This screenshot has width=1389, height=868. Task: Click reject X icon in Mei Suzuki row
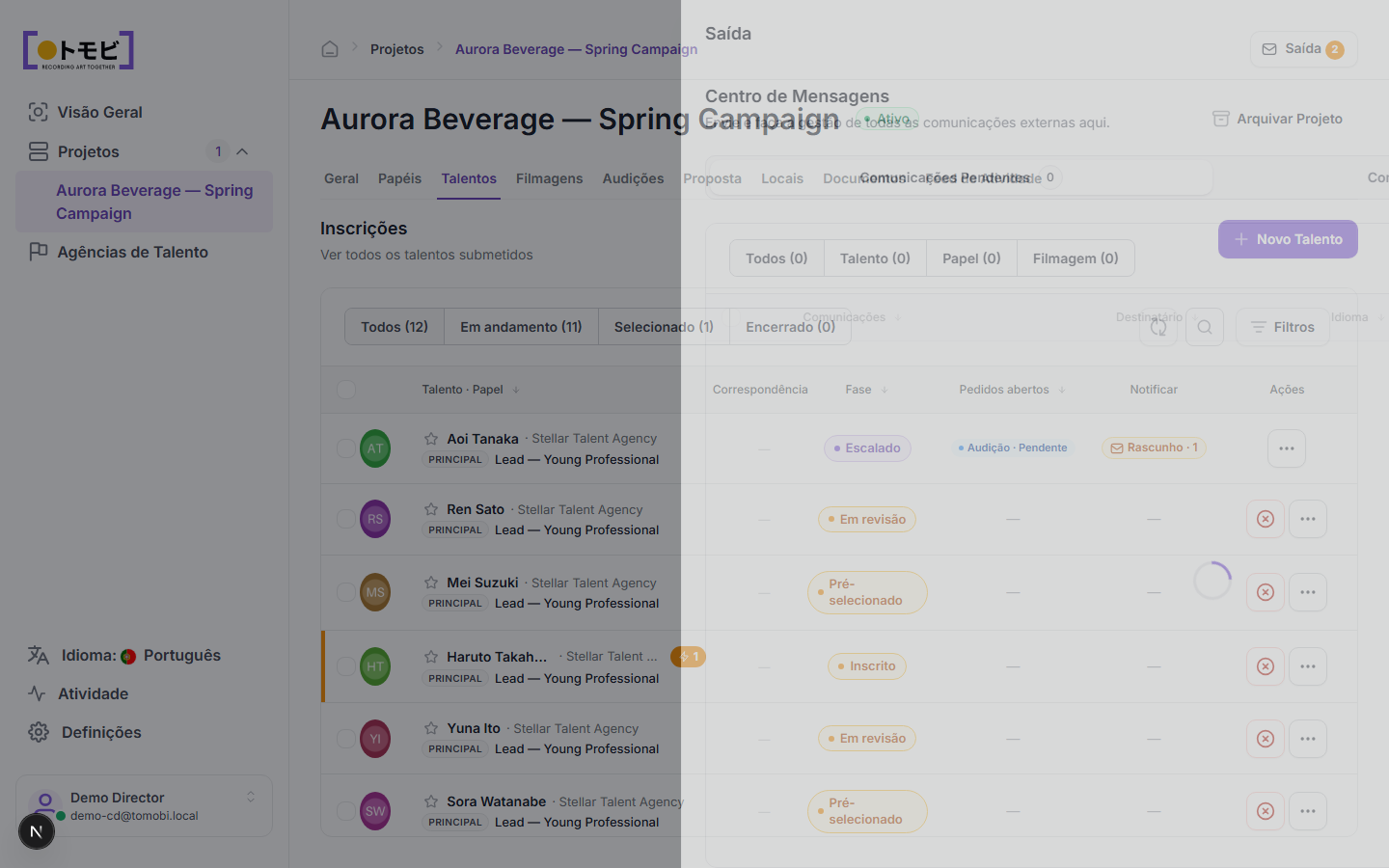[1266, 592]
